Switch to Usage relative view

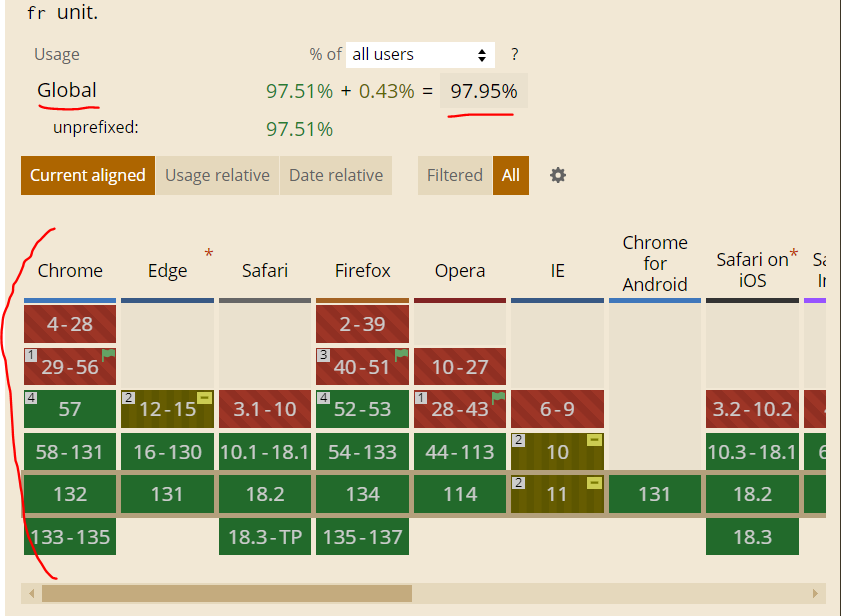pyautogui.click(x=217, y=175)
